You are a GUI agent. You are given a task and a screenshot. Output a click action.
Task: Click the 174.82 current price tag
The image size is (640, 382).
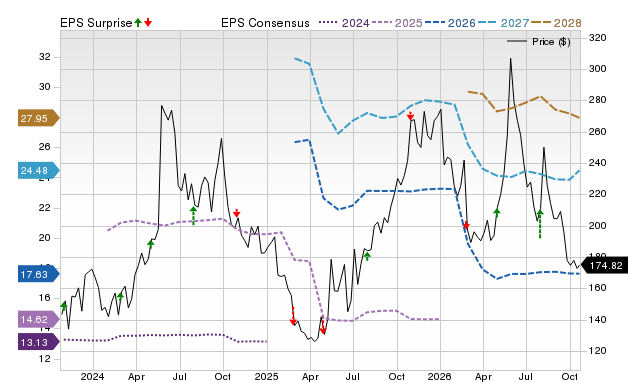click(x=604, y=266)
